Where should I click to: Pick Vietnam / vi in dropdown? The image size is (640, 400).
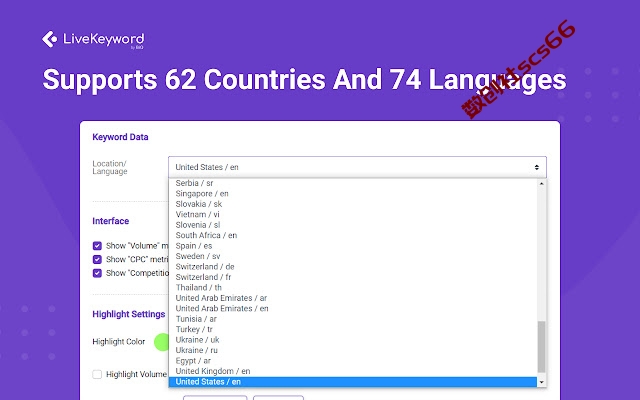pos(353,214)
